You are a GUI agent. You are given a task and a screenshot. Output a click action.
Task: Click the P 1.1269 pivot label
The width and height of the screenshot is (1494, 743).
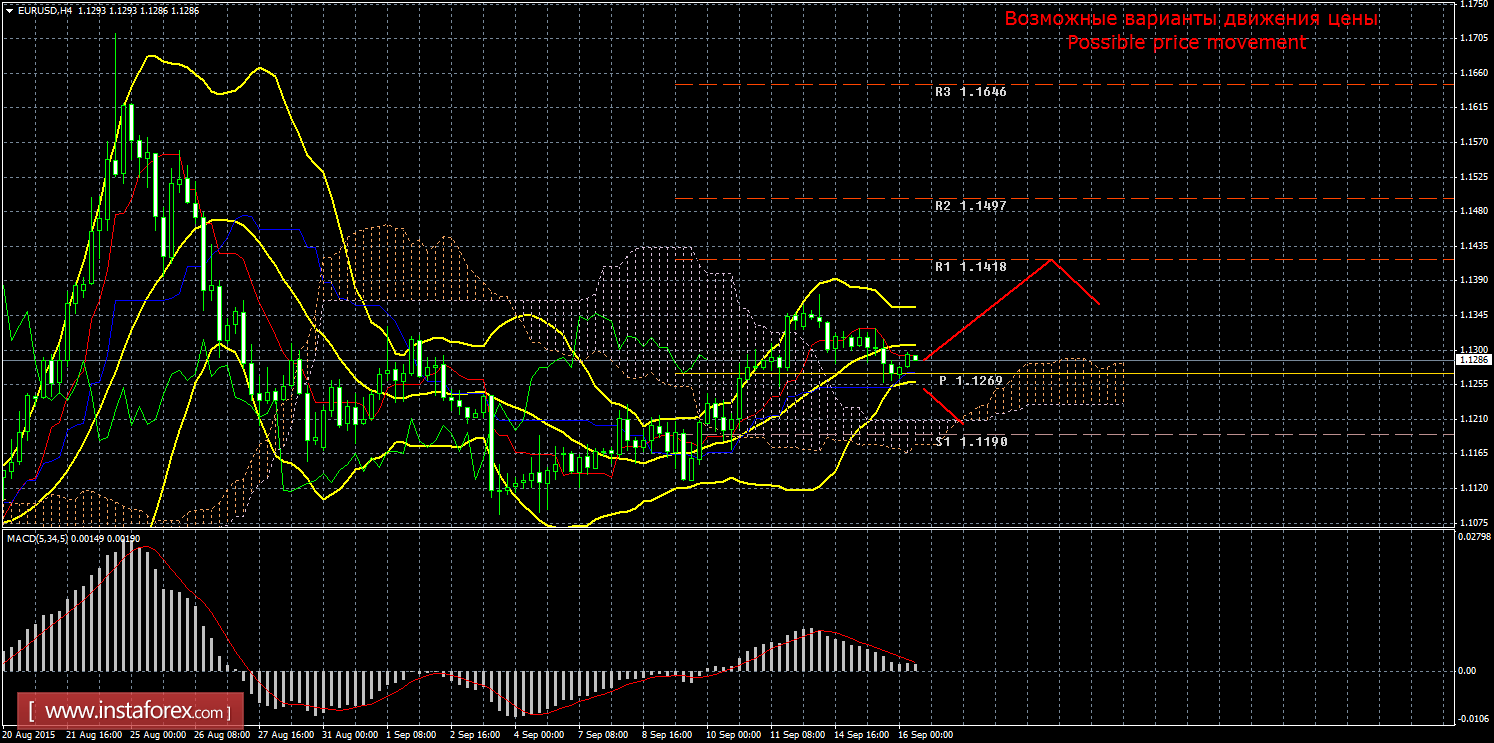970,381
